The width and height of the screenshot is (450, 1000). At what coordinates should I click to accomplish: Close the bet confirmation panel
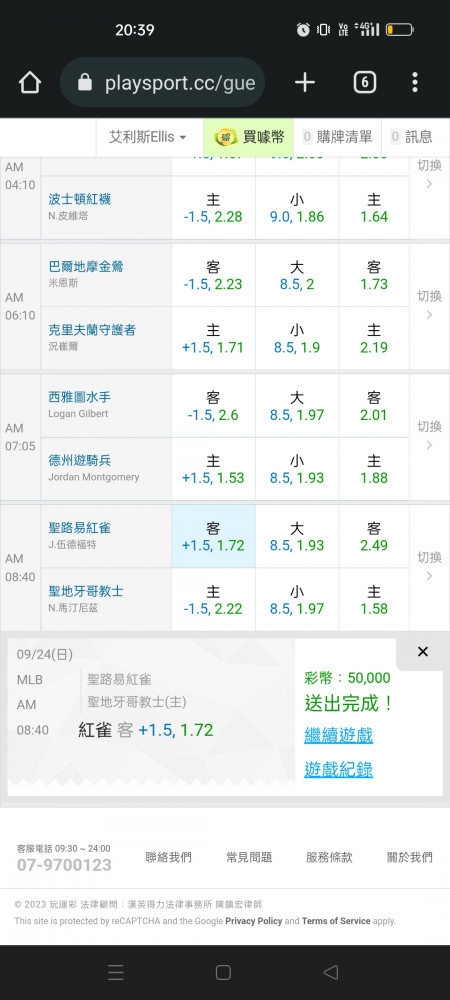tap(423, 652)
